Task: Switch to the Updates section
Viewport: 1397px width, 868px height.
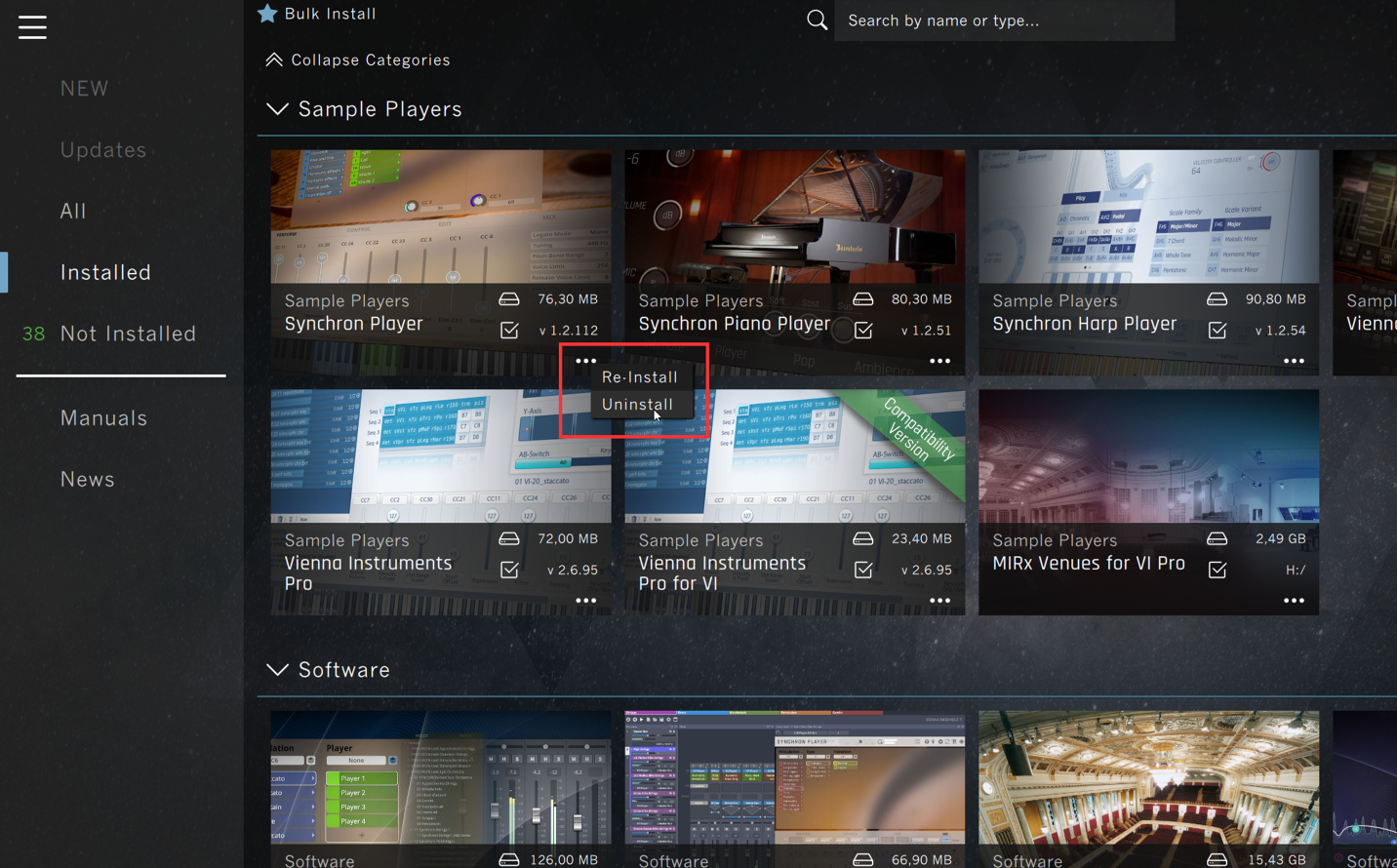Action: (103, 150)
